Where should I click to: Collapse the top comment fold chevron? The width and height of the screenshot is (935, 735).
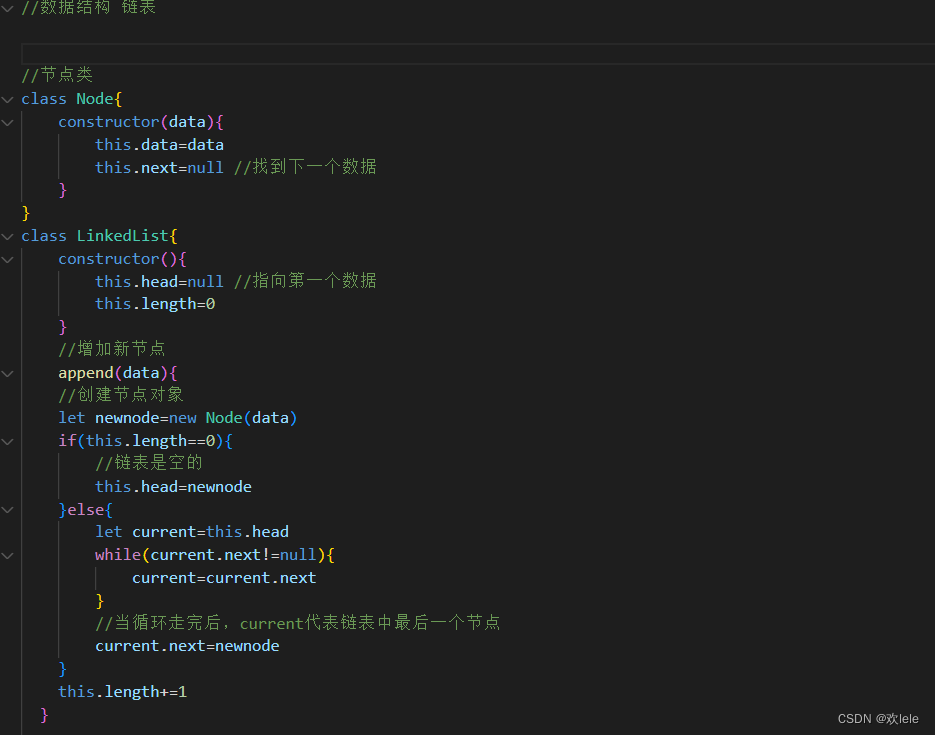8,8
